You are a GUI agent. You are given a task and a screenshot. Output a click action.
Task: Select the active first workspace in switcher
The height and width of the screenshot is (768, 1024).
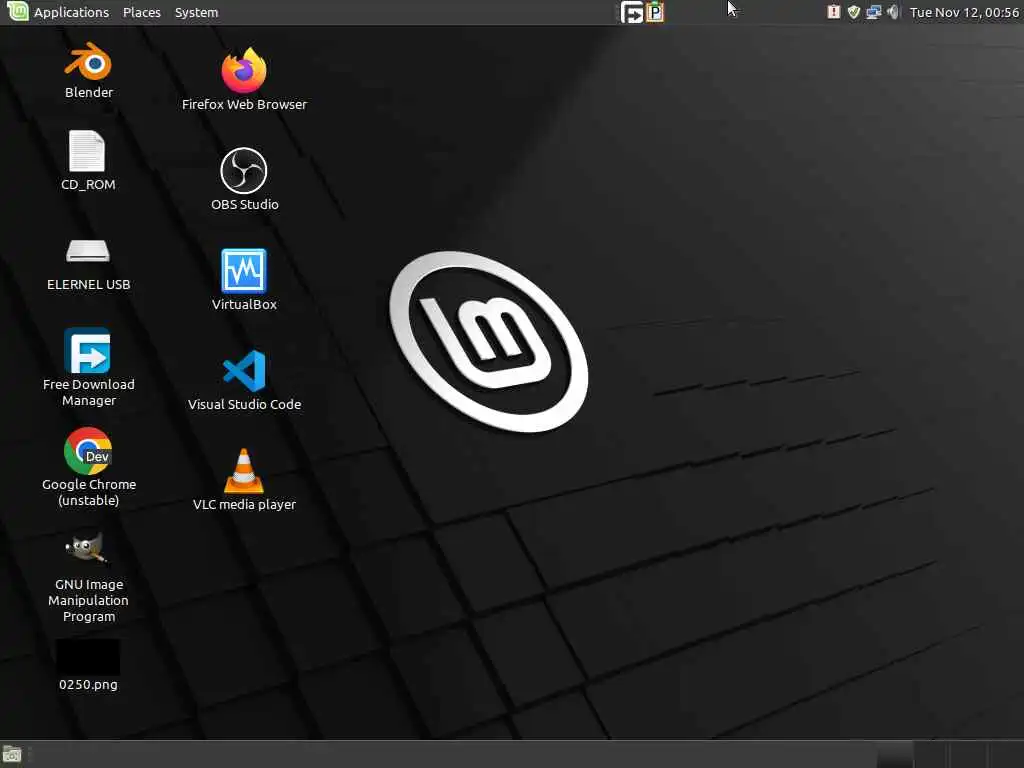[x=894, y=754]
